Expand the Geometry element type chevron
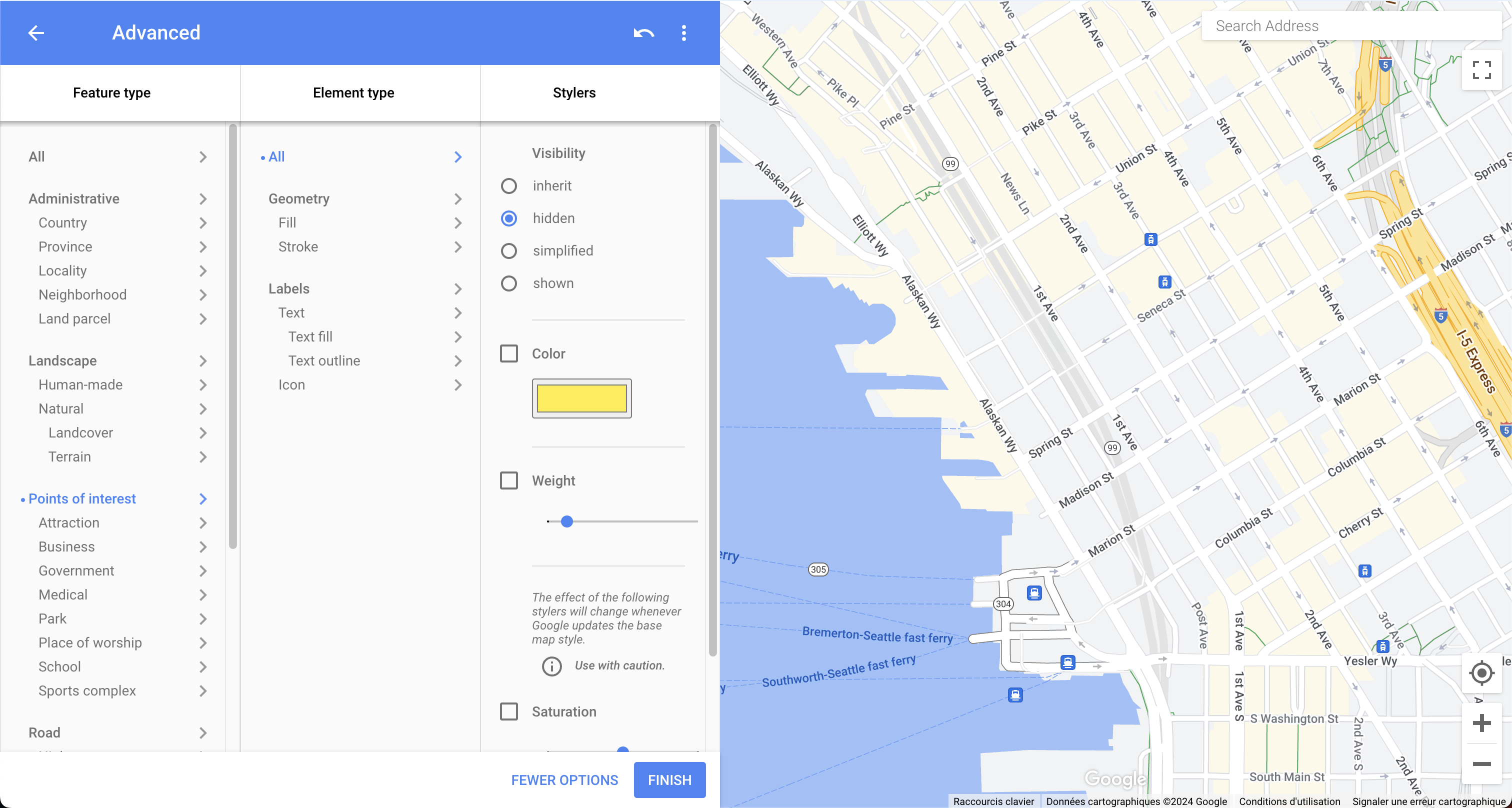Viewport: 1512px width, 808px height. (x=458, y=199)
